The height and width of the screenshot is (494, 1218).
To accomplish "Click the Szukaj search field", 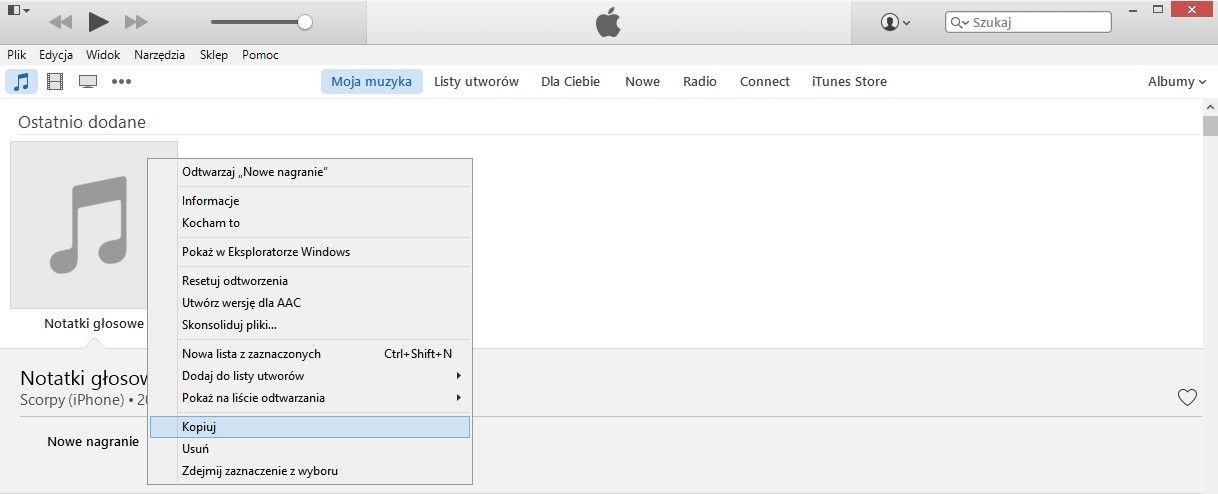I will (x=1036, y=22).
